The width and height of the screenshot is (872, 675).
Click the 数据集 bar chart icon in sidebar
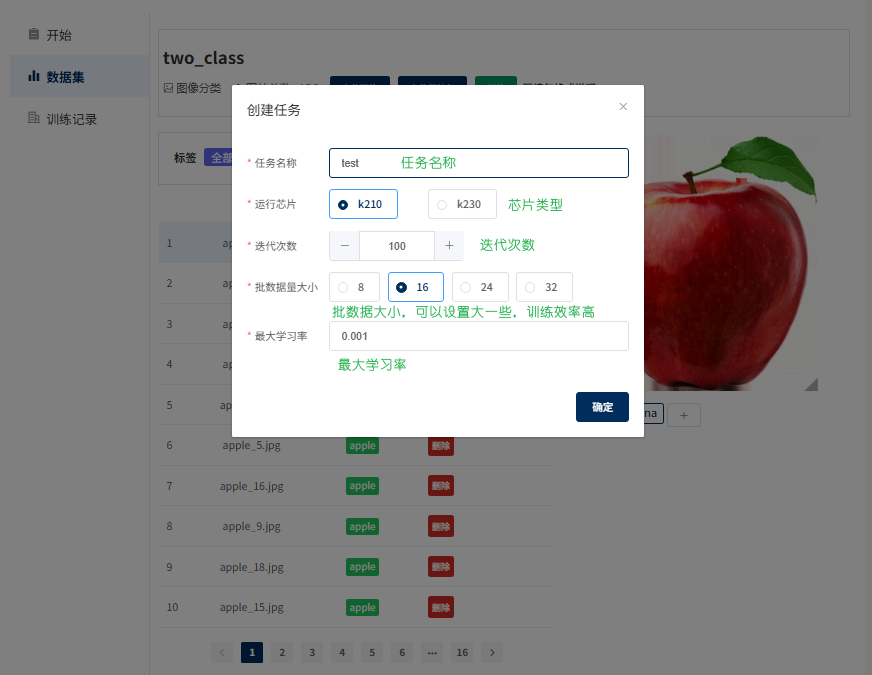point(35,75)
